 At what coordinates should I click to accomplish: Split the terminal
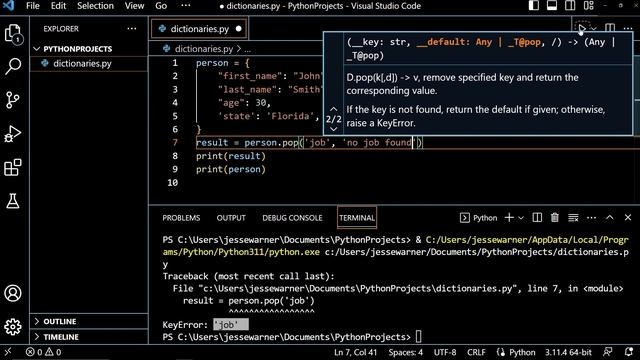[x=537, y=218]
